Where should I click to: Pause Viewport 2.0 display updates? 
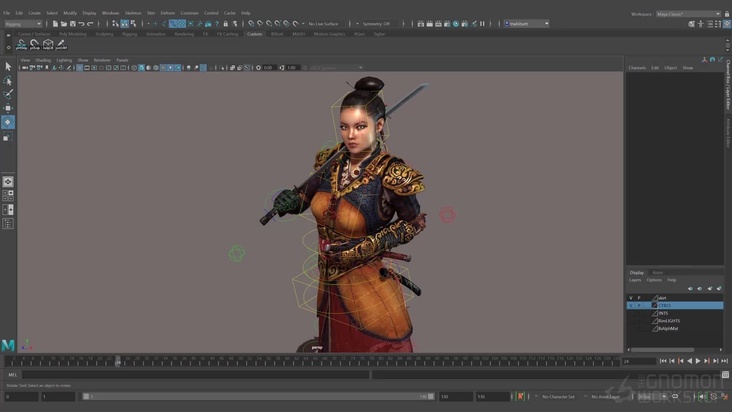[482, 24]
